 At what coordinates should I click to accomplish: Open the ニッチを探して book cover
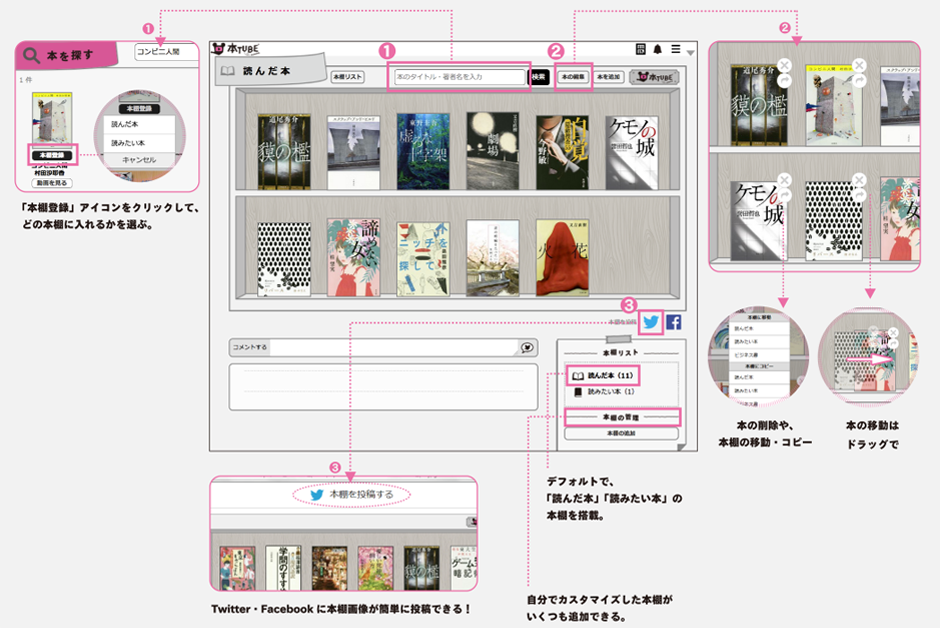(423, 259)
